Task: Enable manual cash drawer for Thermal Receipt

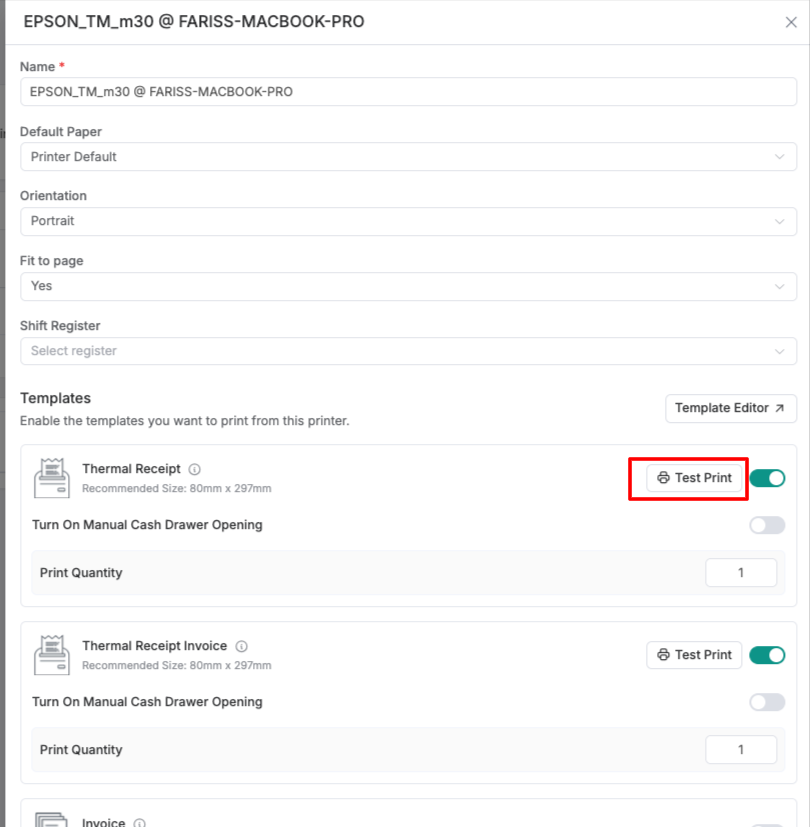Action: click(767, 525)
